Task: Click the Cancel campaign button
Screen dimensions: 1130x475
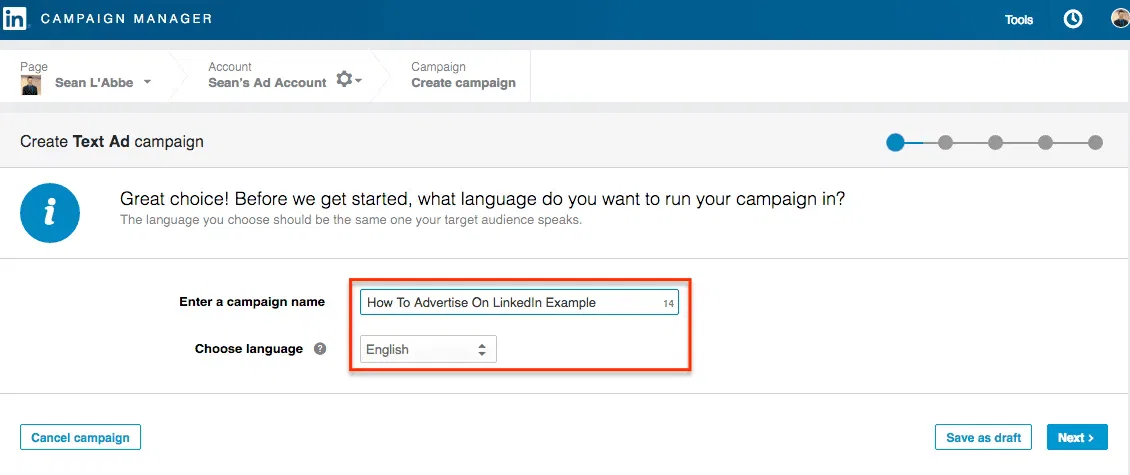Action: [x=80, y=438]
